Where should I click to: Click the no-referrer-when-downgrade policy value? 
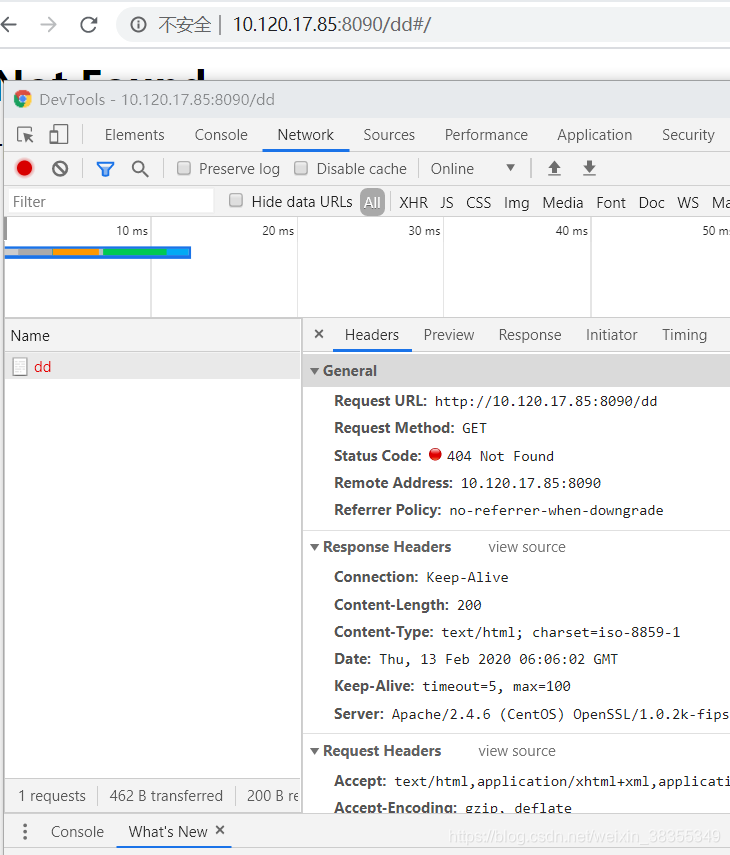556,510
